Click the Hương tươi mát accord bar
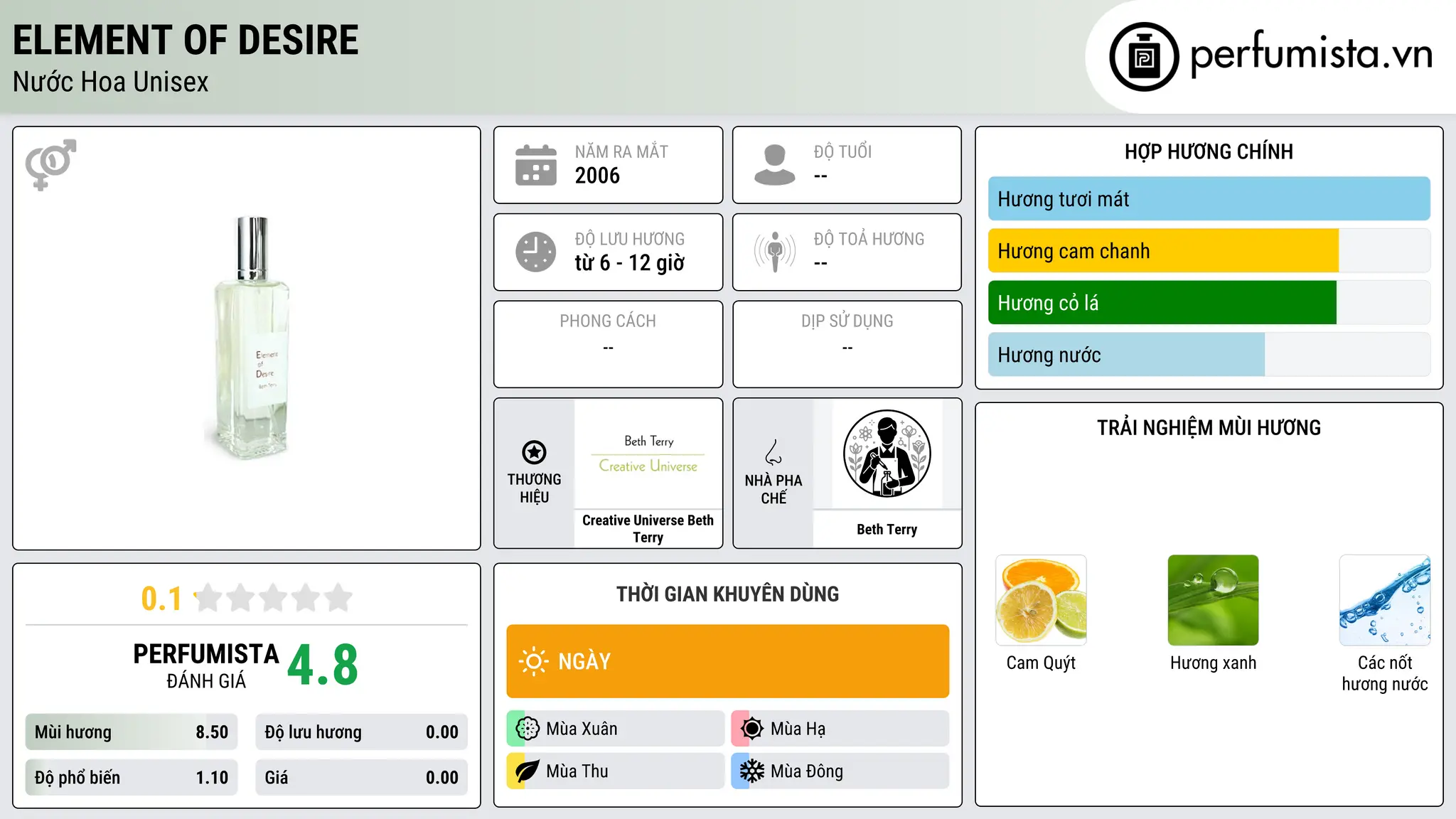 tap(1209, 199)
